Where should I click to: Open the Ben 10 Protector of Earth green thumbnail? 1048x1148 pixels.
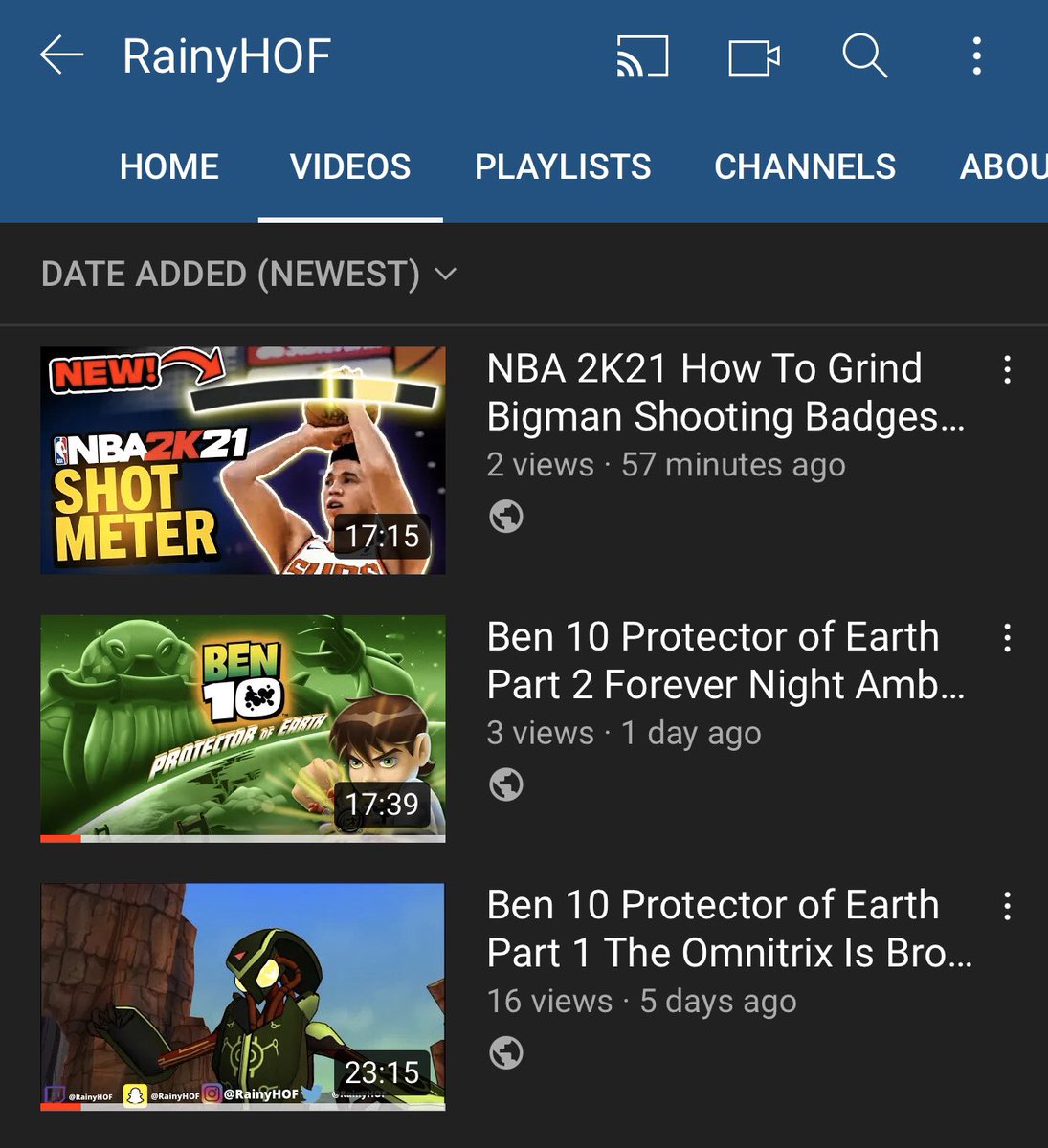click(243, 728)
